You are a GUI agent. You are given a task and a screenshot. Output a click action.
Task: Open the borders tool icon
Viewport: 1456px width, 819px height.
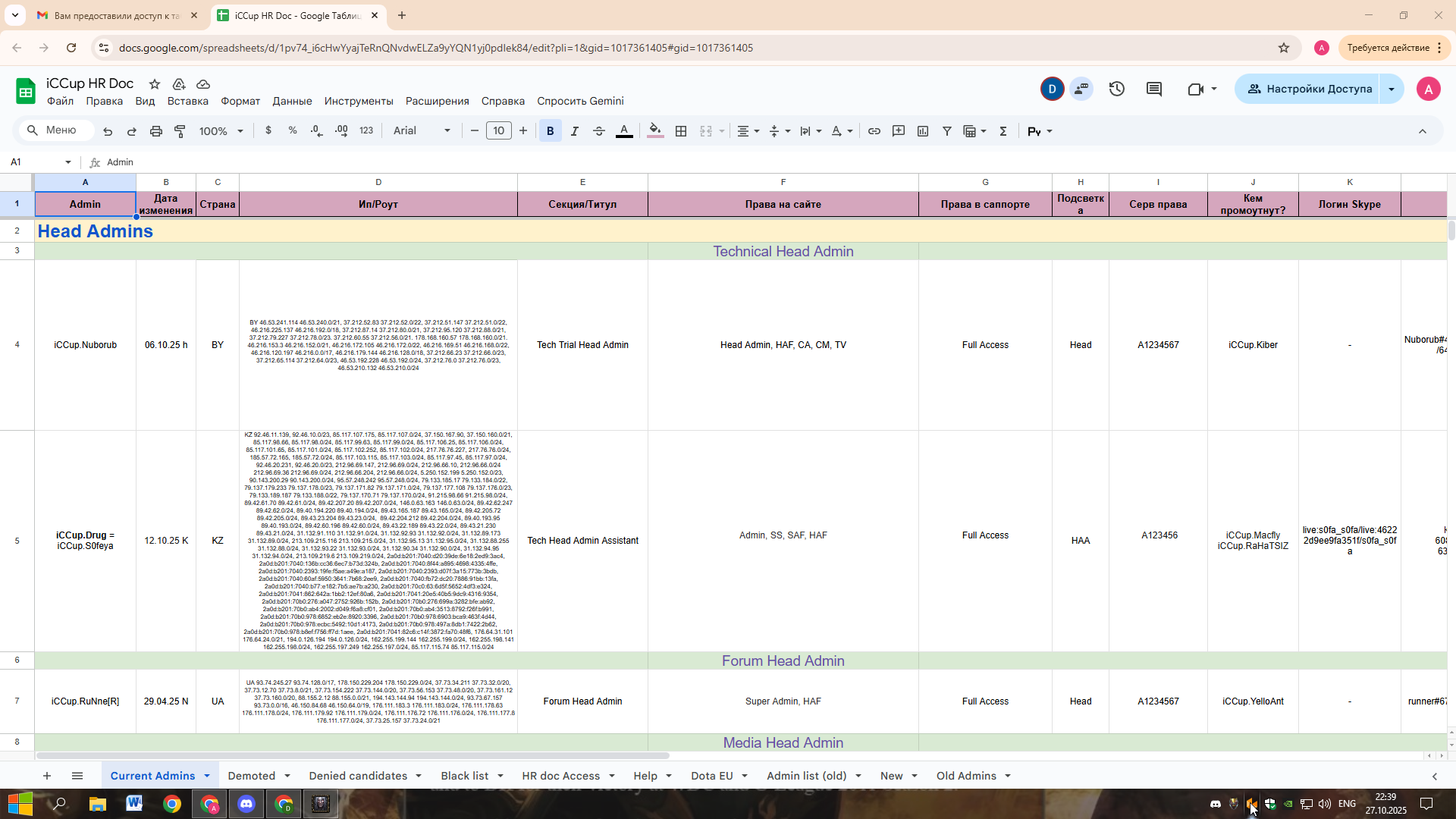(x=681, y=131)
